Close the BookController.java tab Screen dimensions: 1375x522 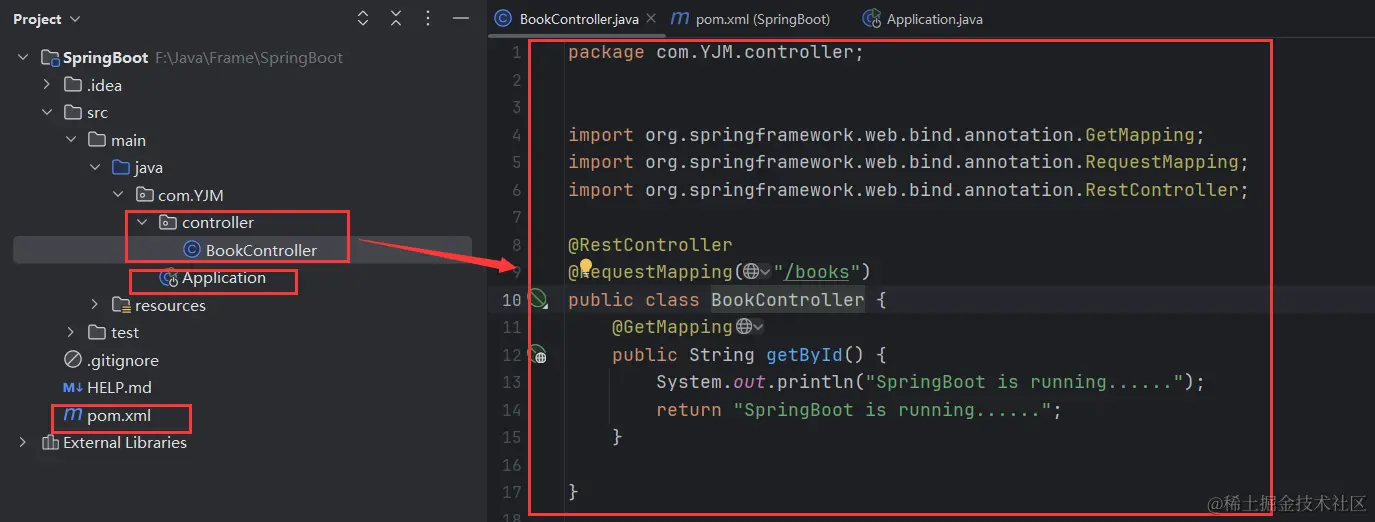pyautogui.click(x=651, y=18)
